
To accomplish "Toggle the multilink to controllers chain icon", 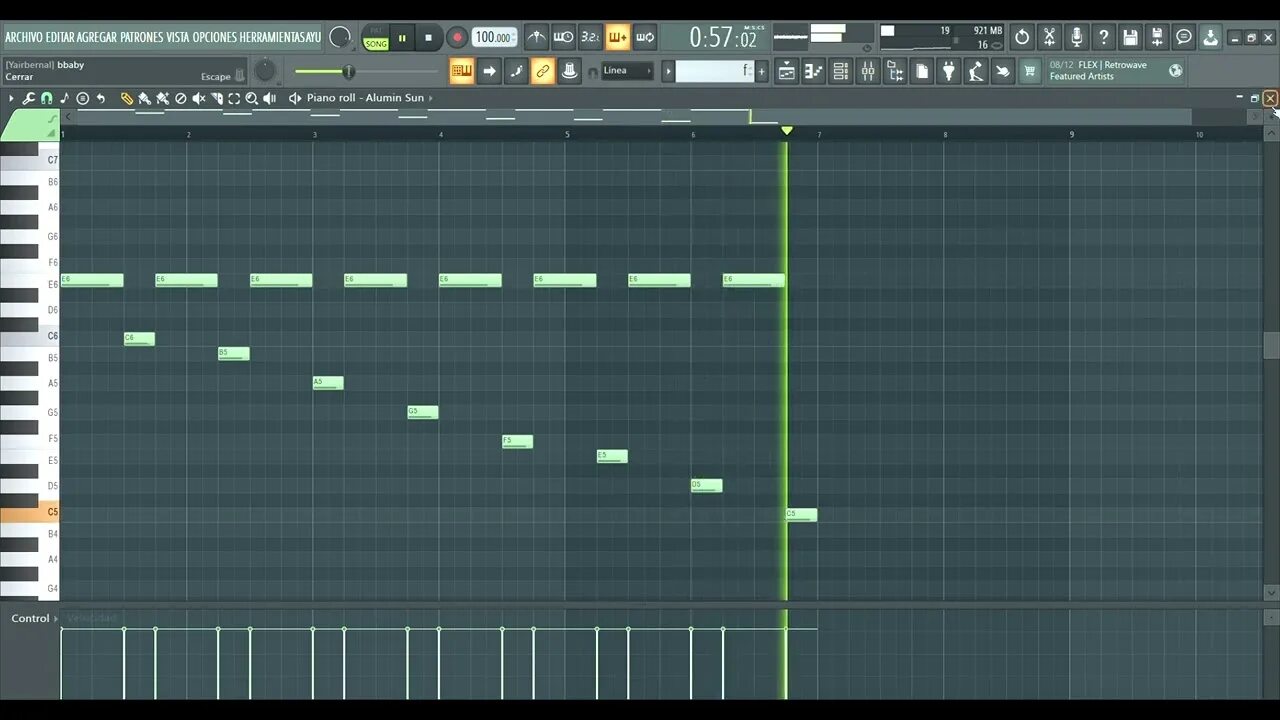I will tap(543, 71).
